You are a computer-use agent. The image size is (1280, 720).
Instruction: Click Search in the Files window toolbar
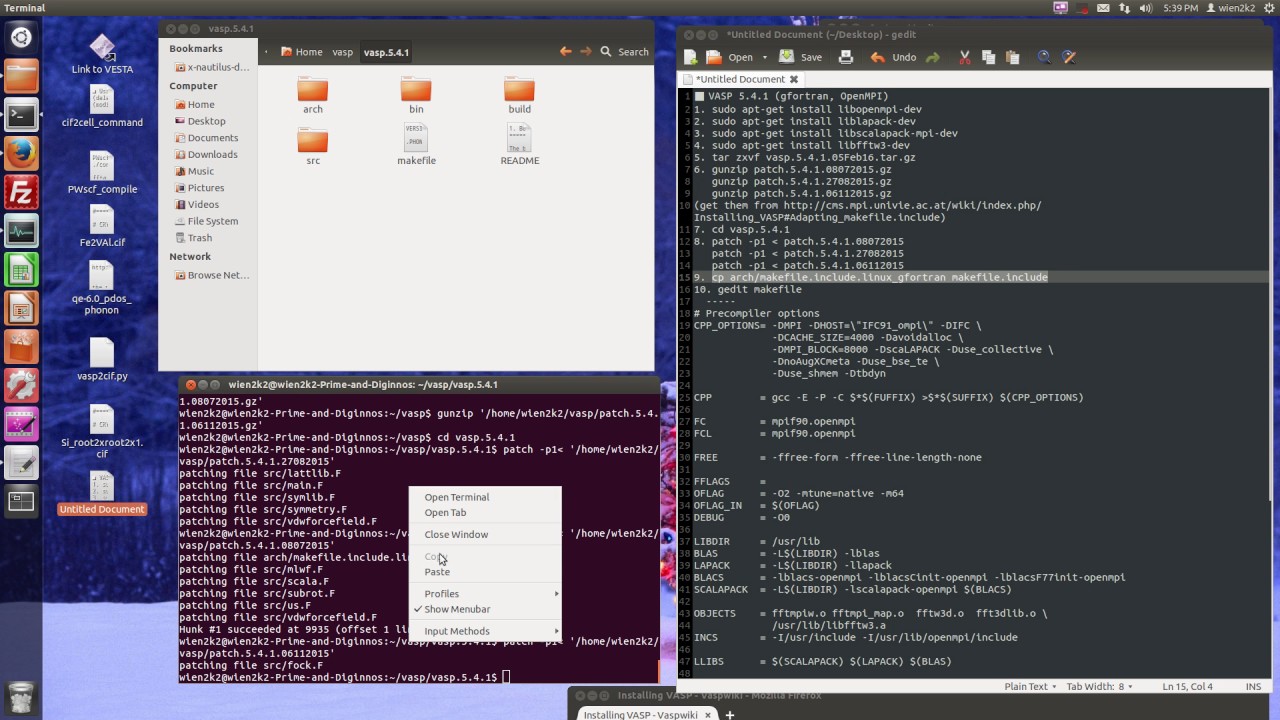(x=625, y=52)
